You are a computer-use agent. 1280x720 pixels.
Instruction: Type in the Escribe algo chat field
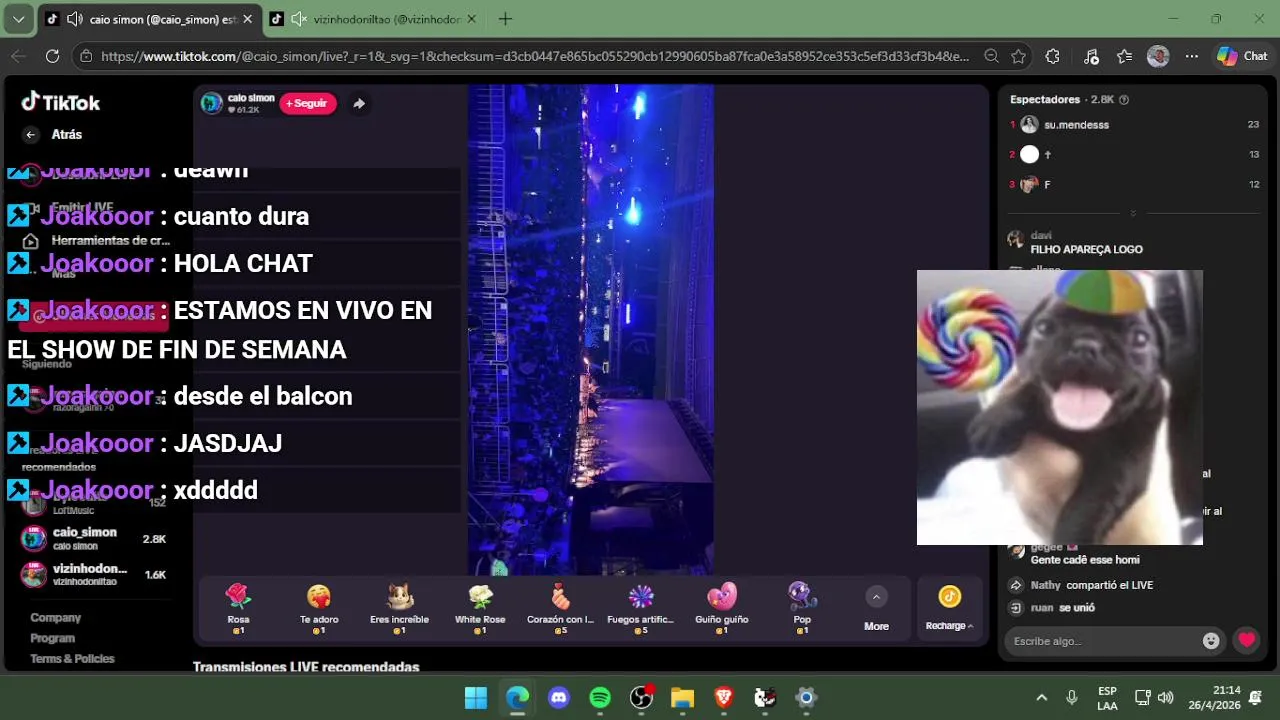click(x=1103, y=641)
